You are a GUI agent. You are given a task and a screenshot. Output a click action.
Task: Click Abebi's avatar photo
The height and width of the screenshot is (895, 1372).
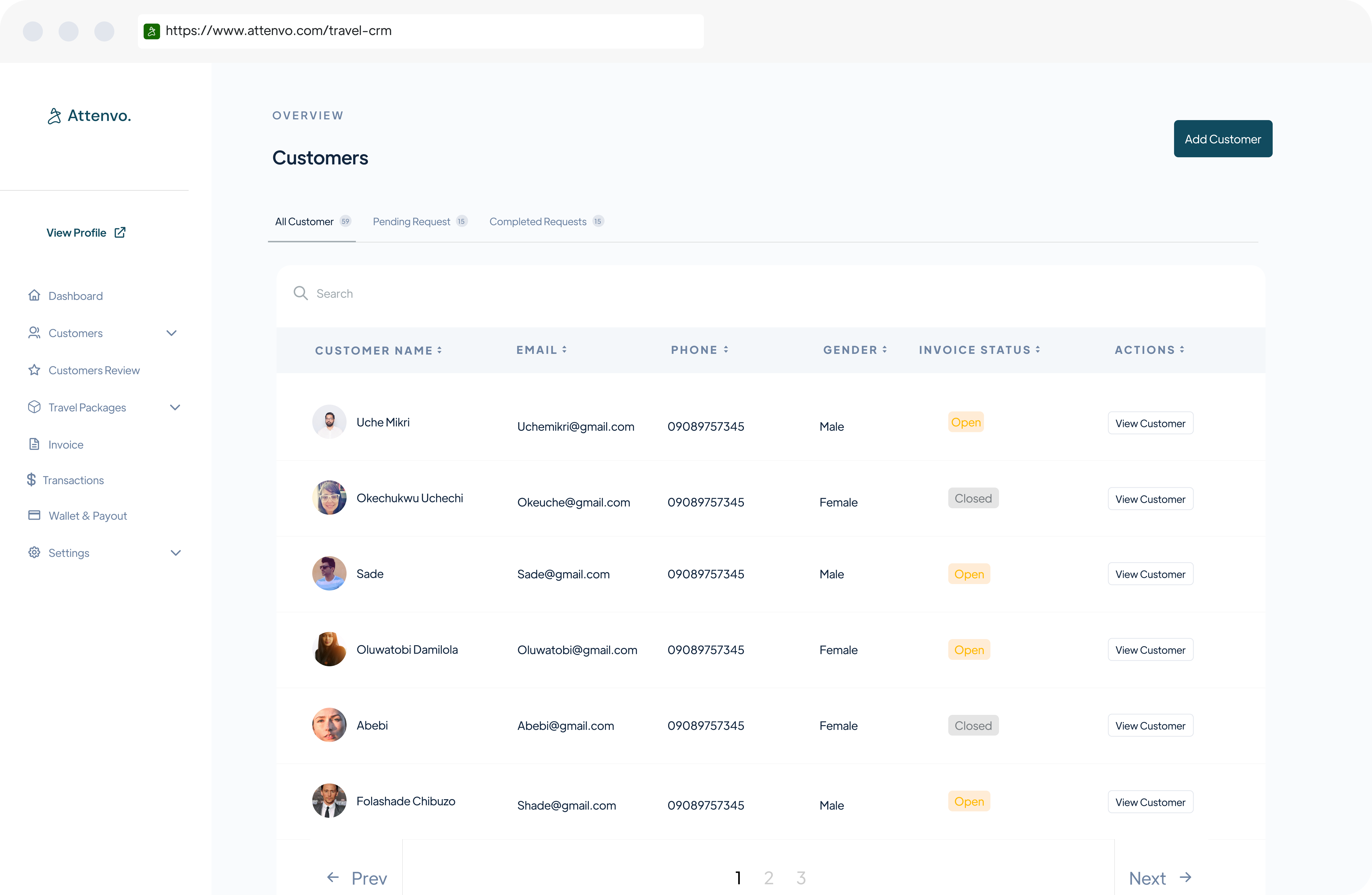click(x=329, y=725)
